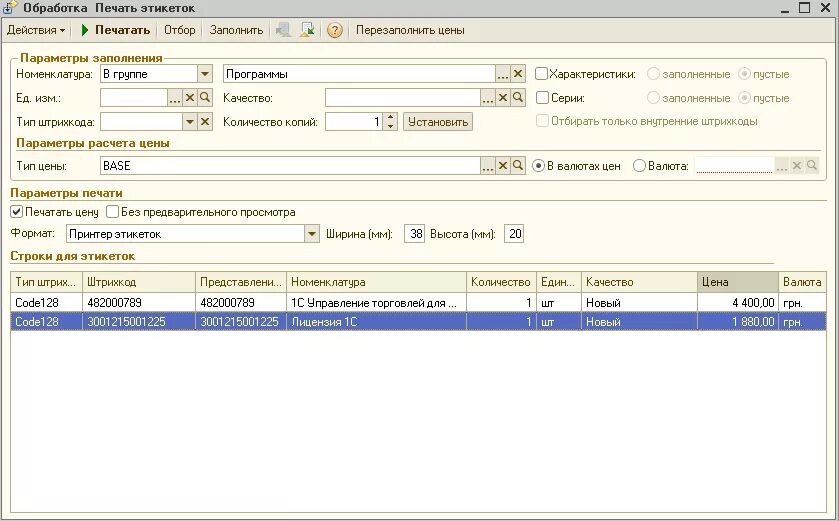The image size is (839, 521).
Task: Click the Отбор toolbar item
Action: [x=180, y=30]
